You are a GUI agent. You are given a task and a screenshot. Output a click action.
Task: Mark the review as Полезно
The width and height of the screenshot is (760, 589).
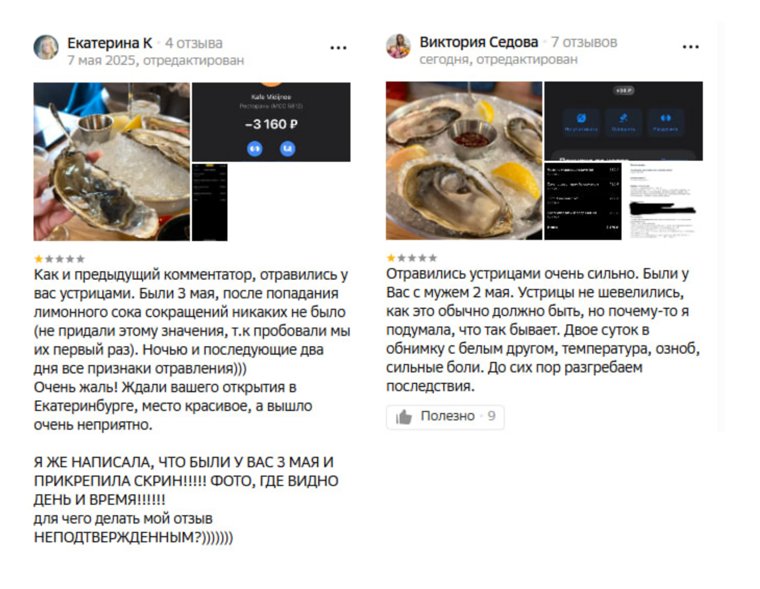click(x=445, y=417)
